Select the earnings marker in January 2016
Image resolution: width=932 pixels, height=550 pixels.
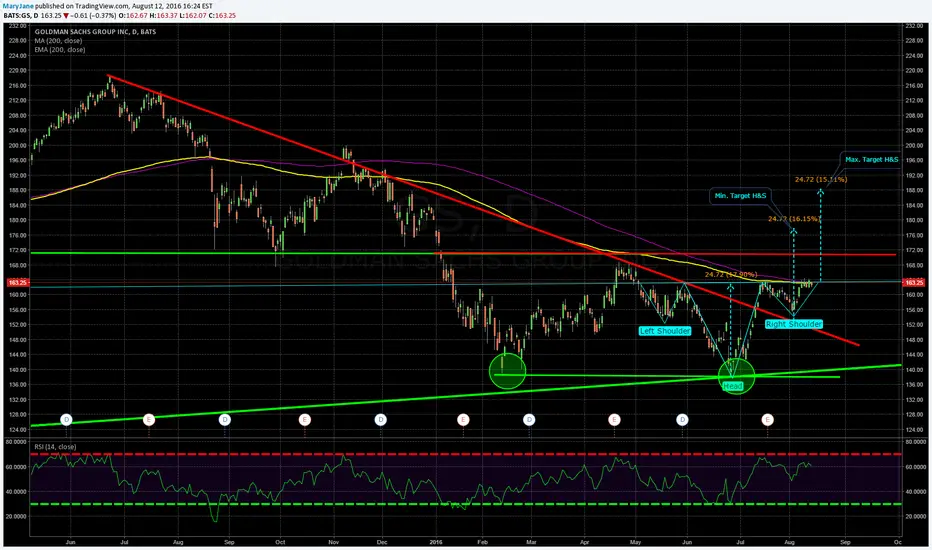click(x=463, y=420)
